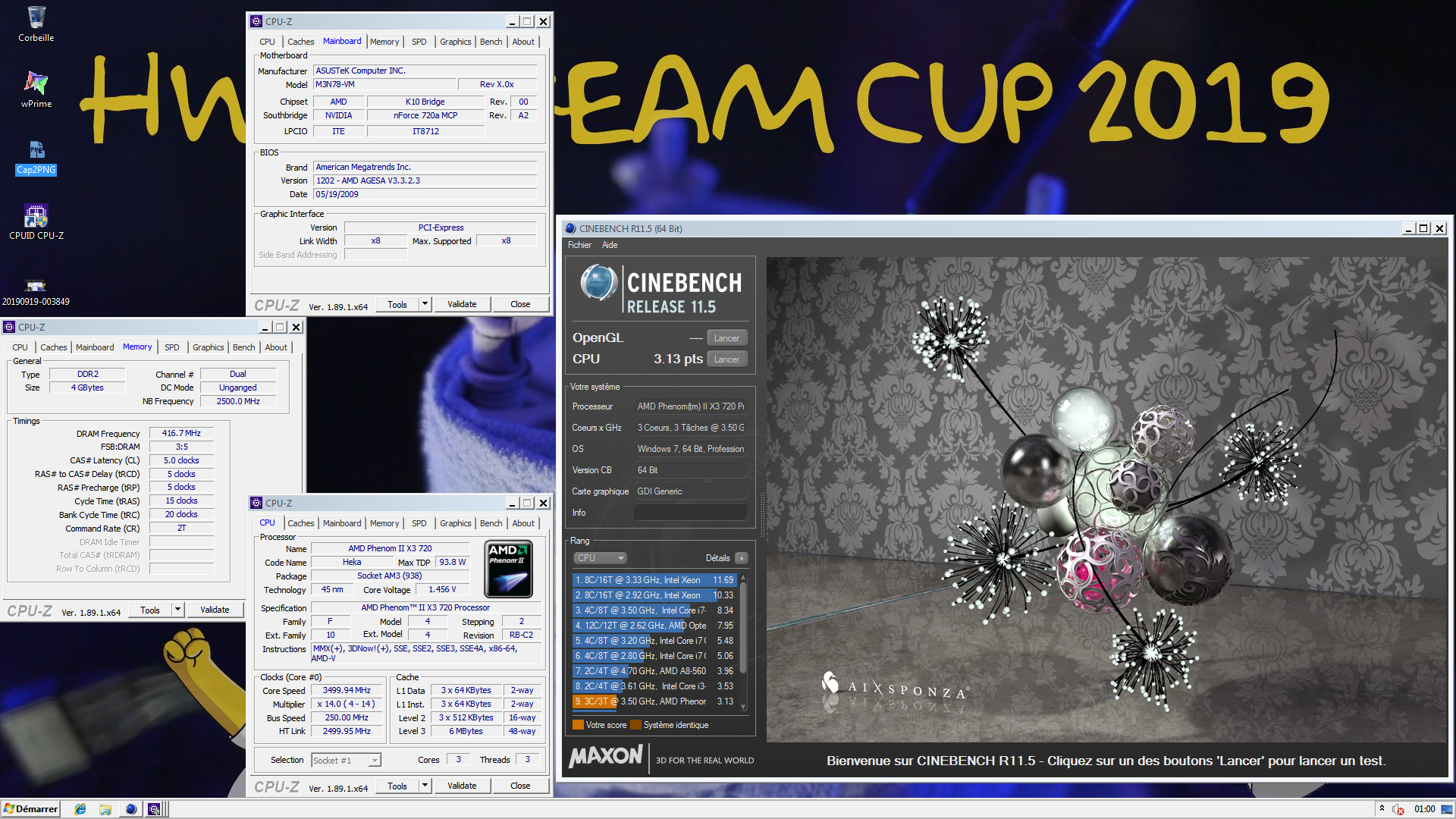Click the Cinebench globe logo
The height and width of the screenshot is (819, 1456).
click(599, 283)
